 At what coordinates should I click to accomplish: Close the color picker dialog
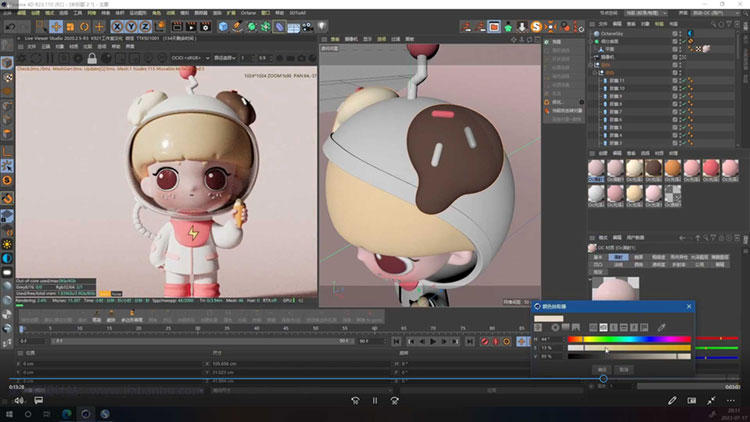click(687, 306)
